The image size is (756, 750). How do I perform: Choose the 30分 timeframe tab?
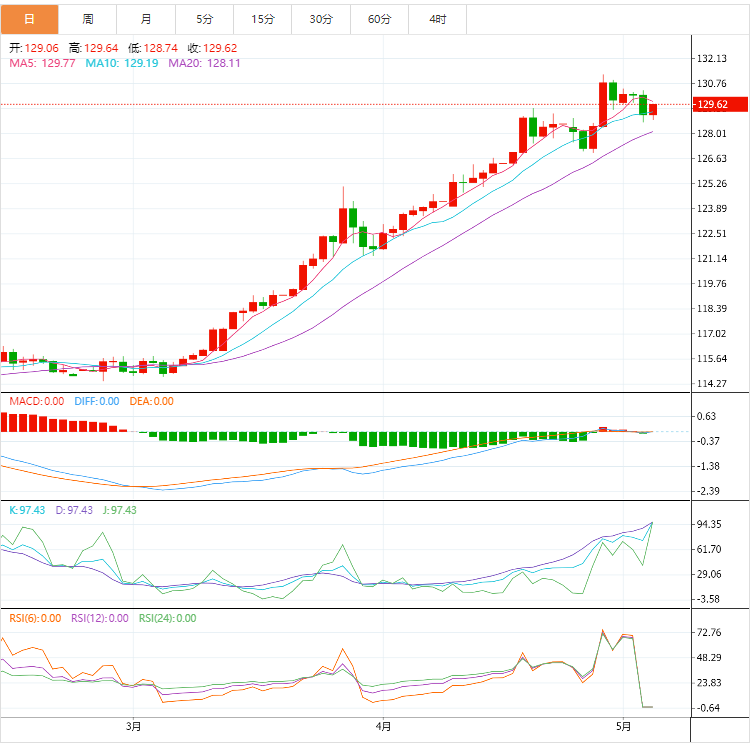click(x=321, y=19)
